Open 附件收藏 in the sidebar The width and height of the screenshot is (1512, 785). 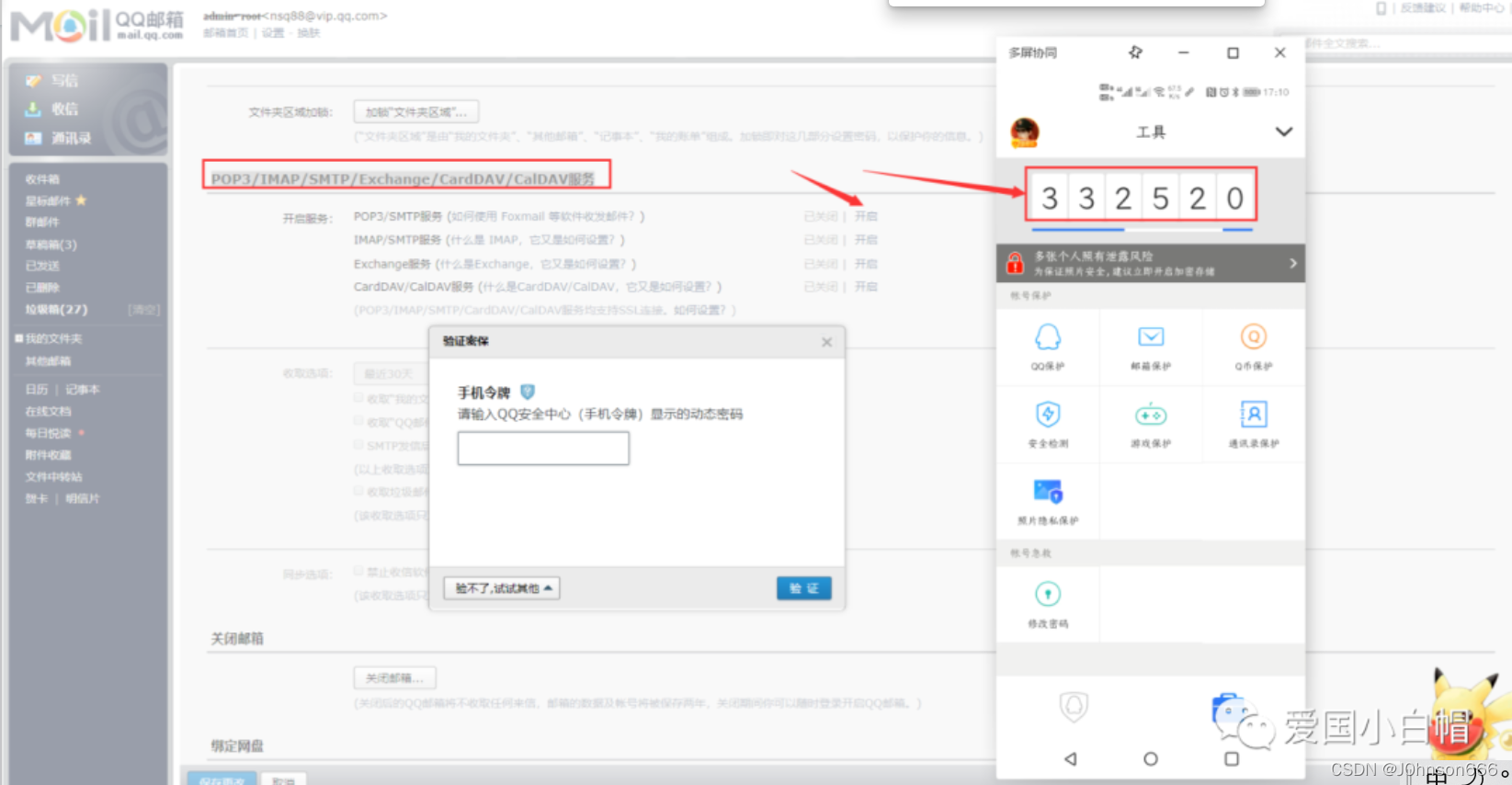tap(48, 455)
